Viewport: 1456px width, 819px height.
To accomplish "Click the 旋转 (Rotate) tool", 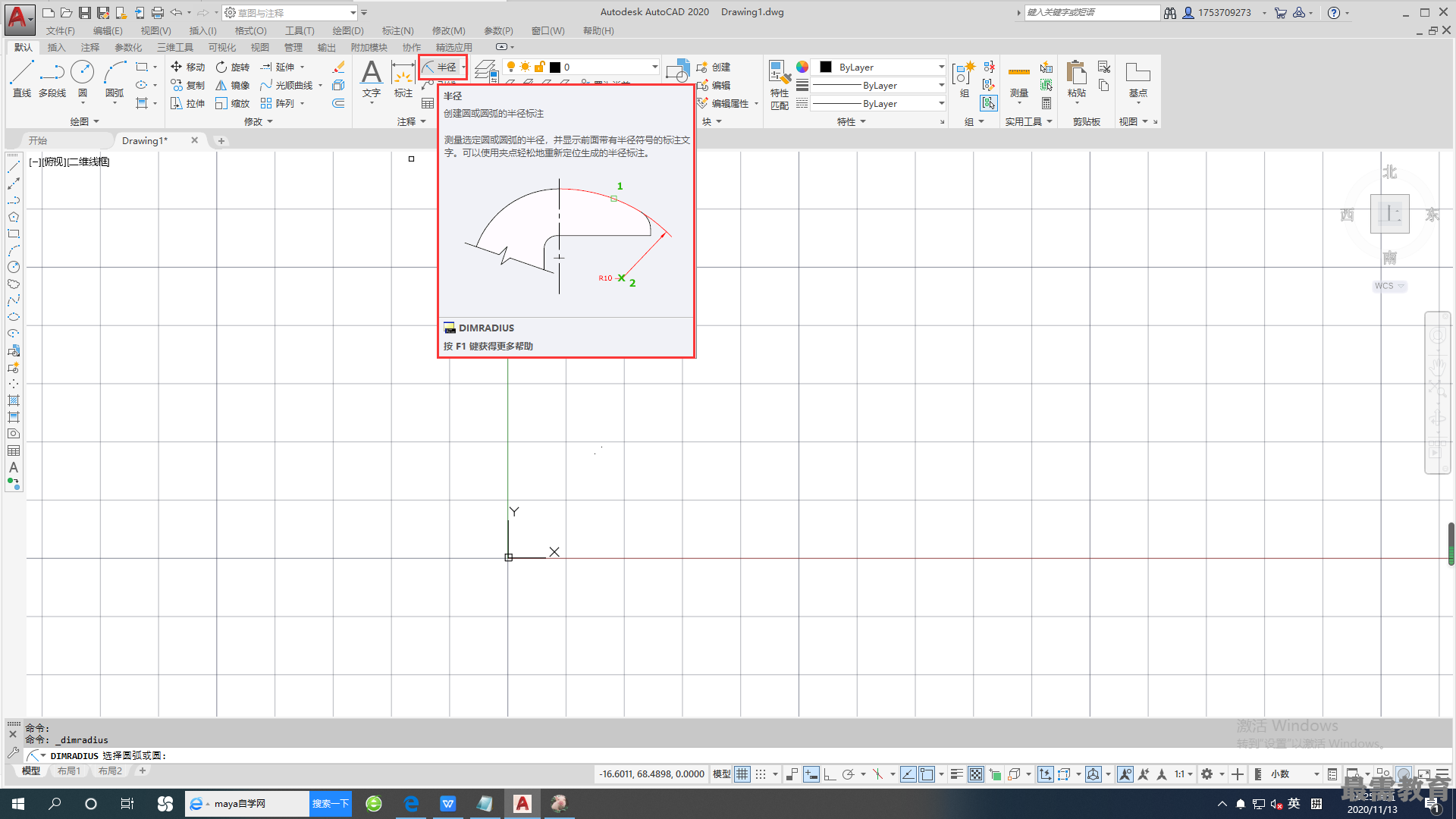I will click(232, 67).
